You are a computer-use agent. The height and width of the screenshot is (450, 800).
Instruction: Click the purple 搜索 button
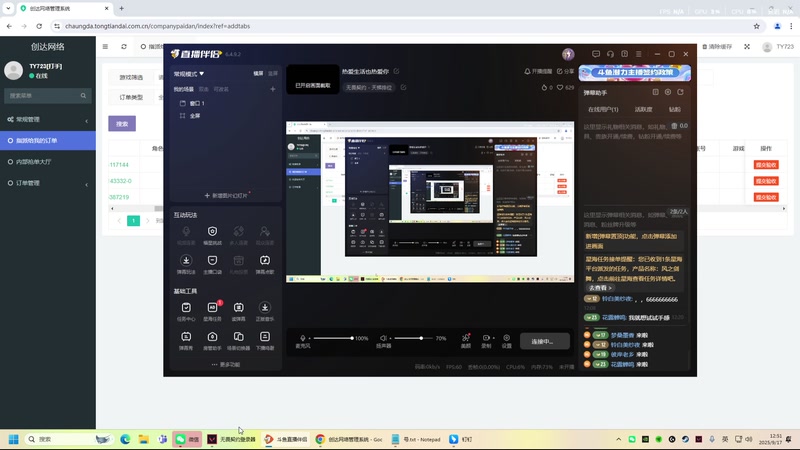(122, 123)
